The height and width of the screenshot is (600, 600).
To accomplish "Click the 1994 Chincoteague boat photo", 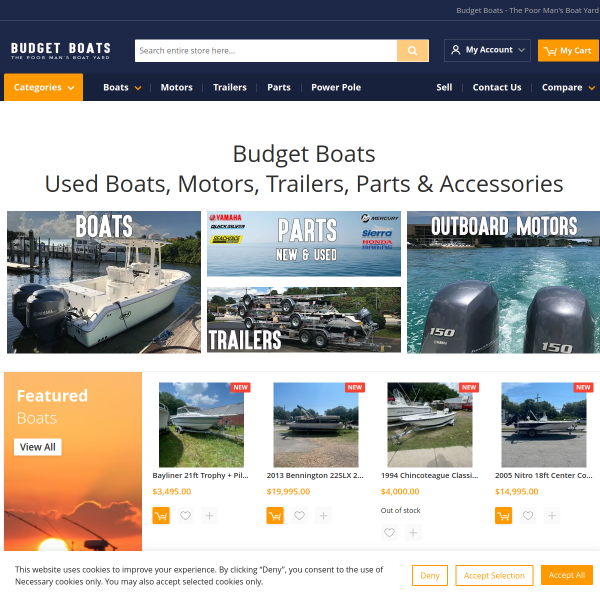I will point(430,425).
